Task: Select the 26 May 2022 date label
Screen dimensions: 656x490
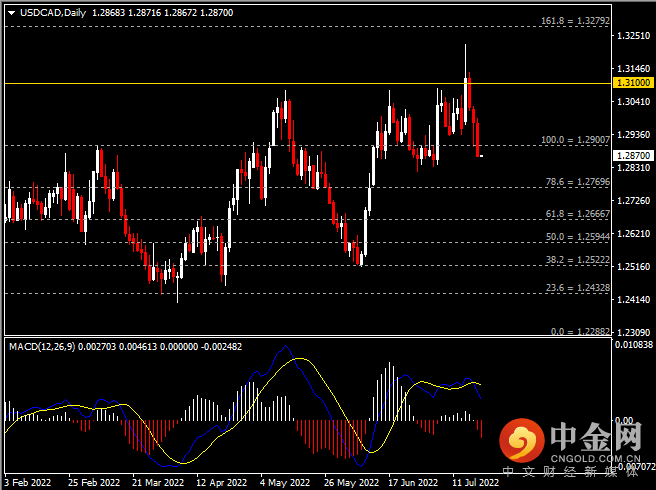Action: [x=351, y=482]
